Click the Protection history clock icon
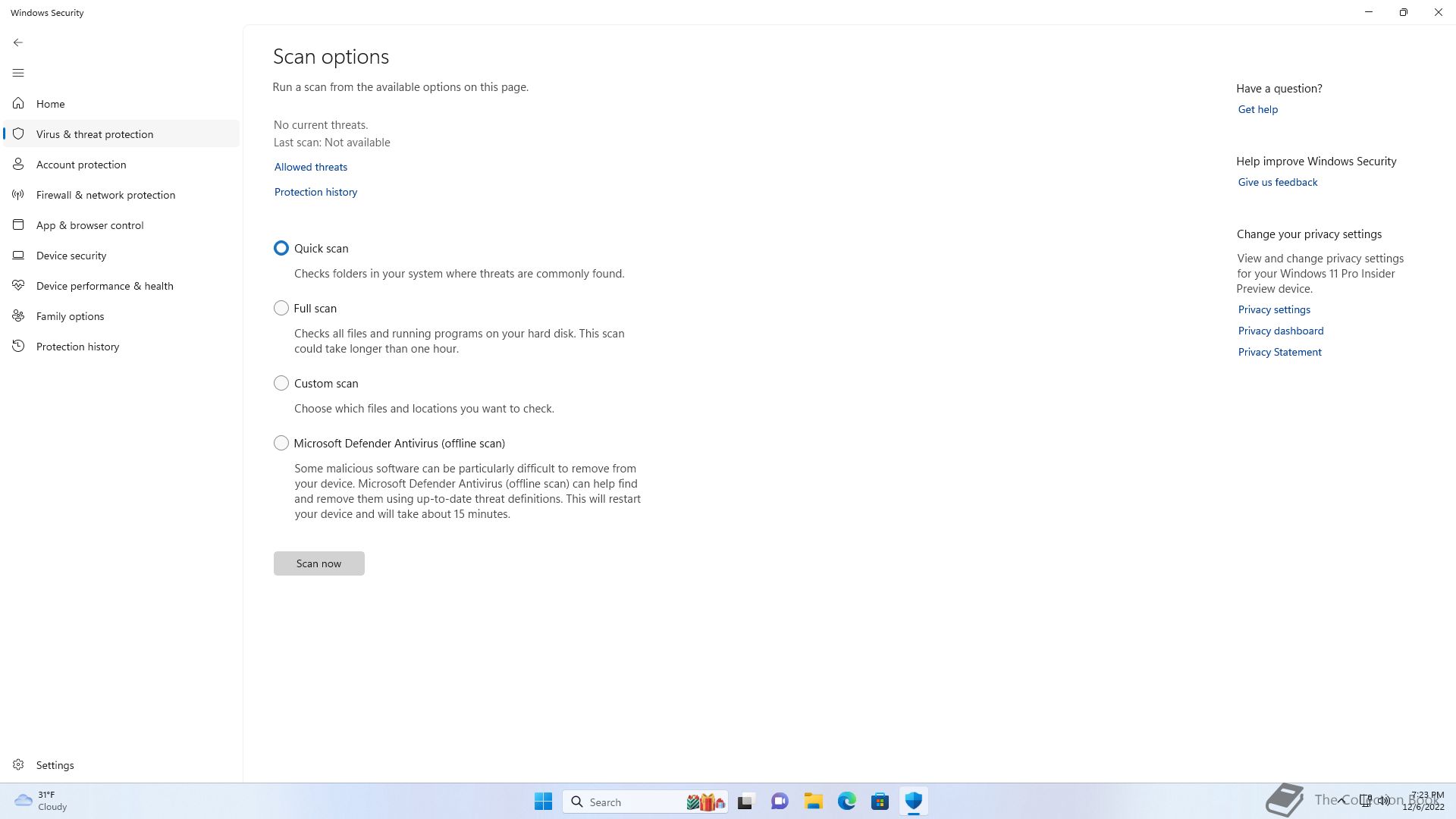Image resolution: width=1456 pixels, height=819 pixels. click(x=18, y=346)
